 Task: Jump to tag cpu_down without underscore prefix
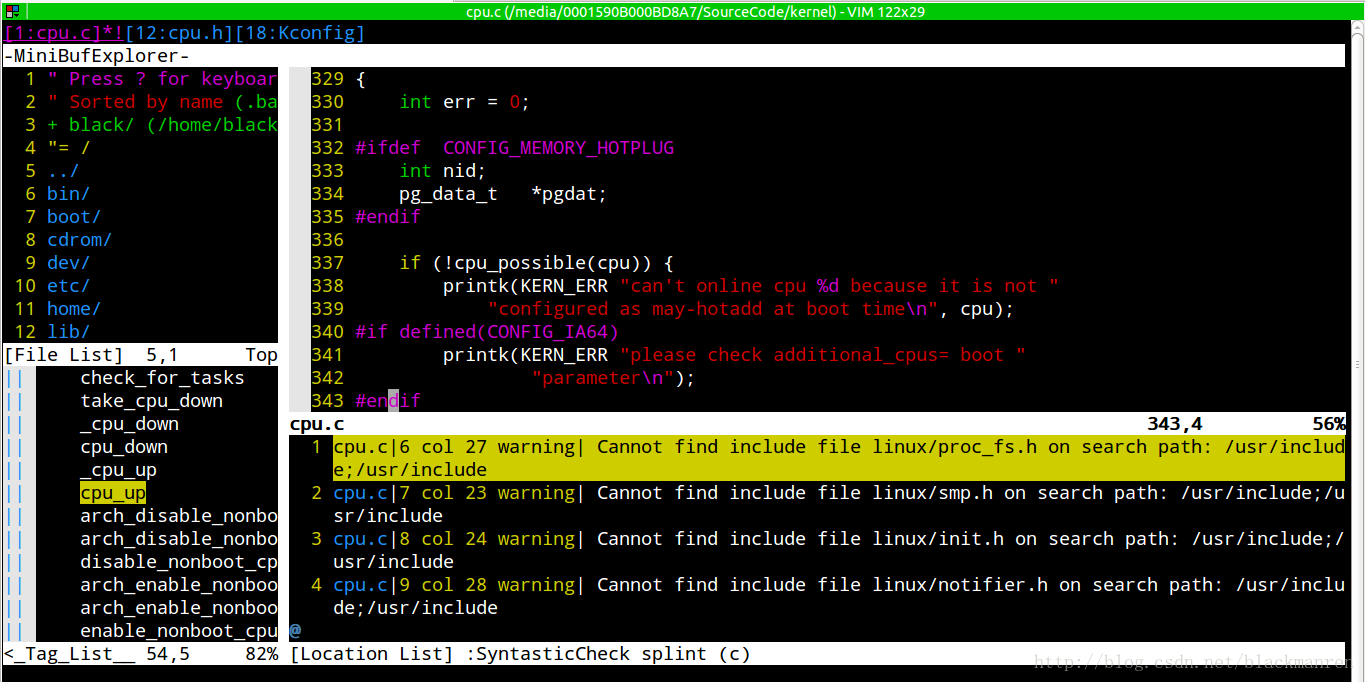click(x=124, y=447)
